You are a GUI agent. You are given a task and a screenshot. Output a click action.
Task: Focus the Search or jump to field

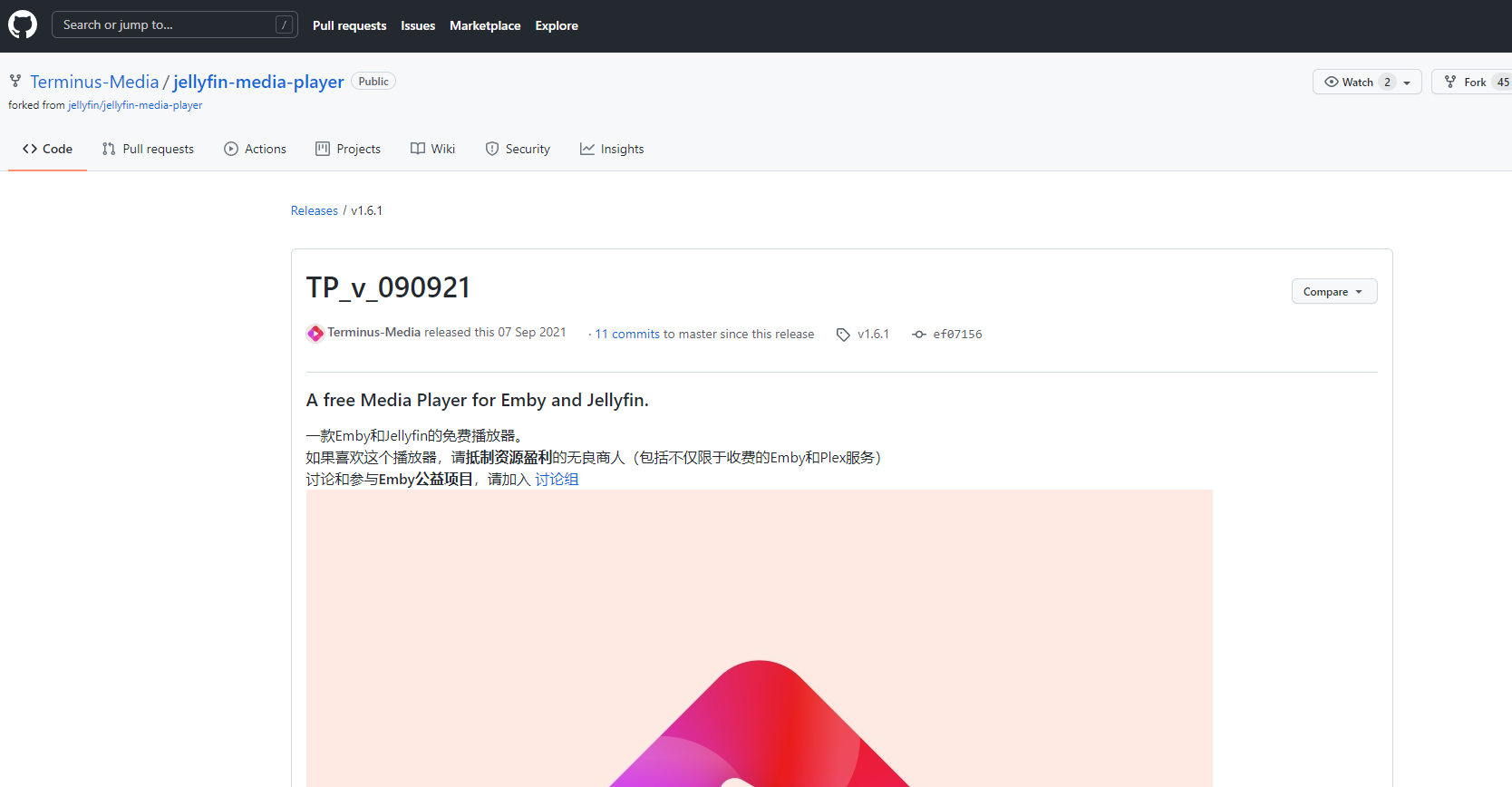coord(175,24)
